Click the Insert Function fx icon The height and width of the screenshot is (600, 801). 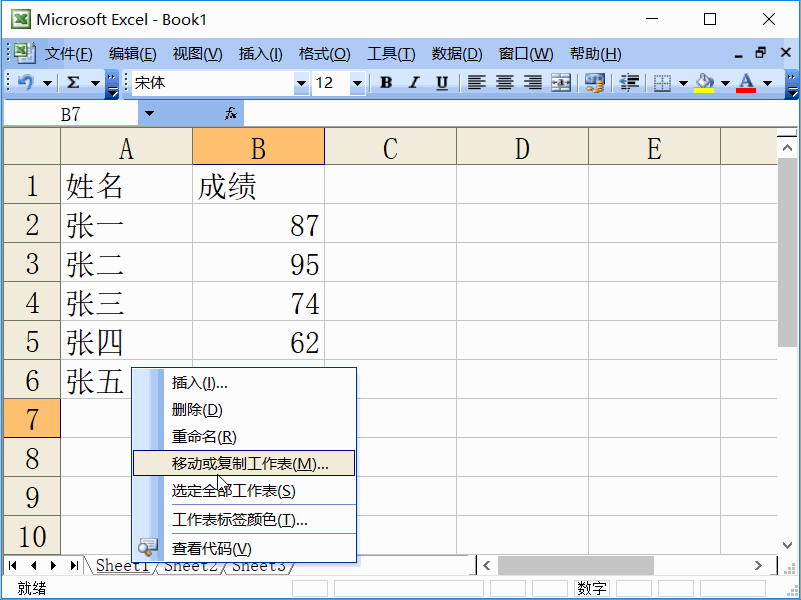(231, 113)
